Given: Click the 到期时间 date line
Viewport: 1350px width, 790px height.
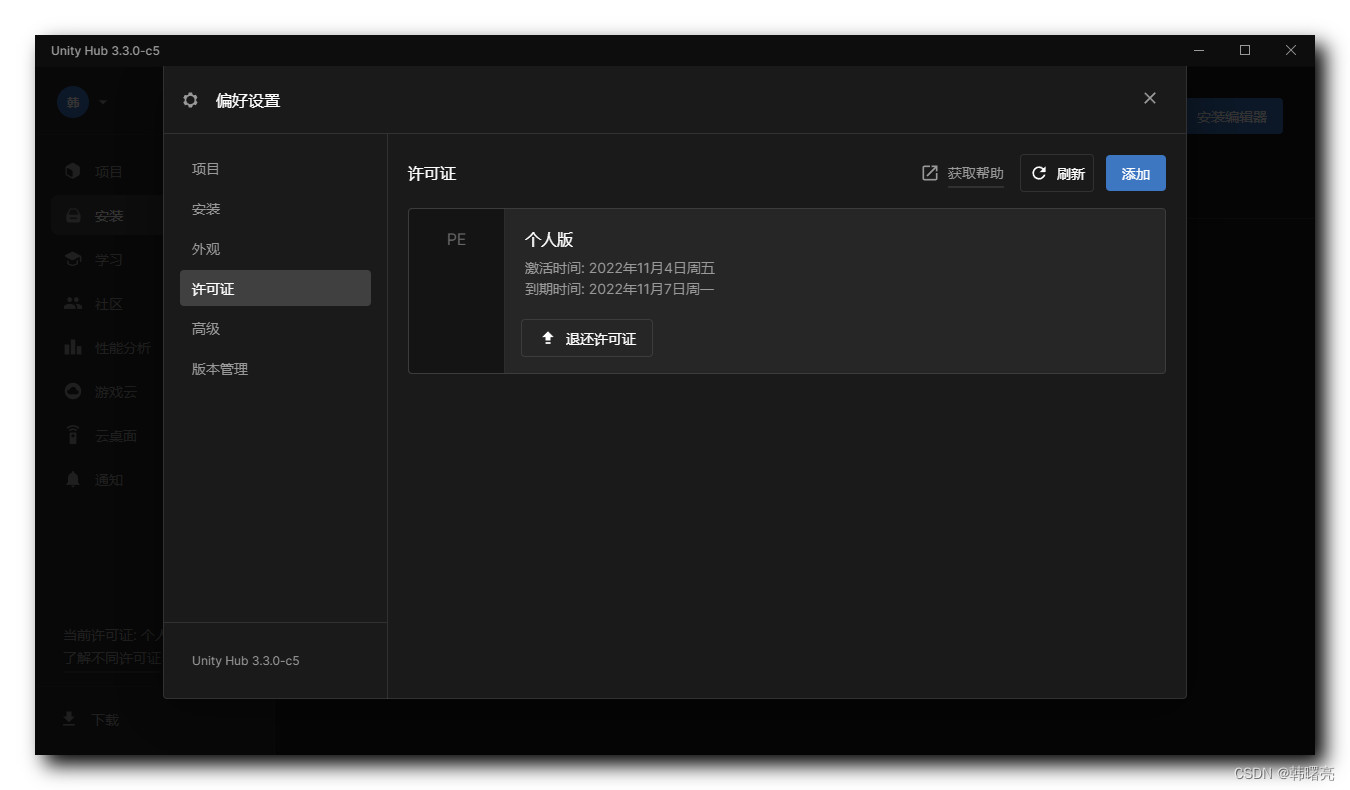Looking at the screenshot, I should point(620,289).
